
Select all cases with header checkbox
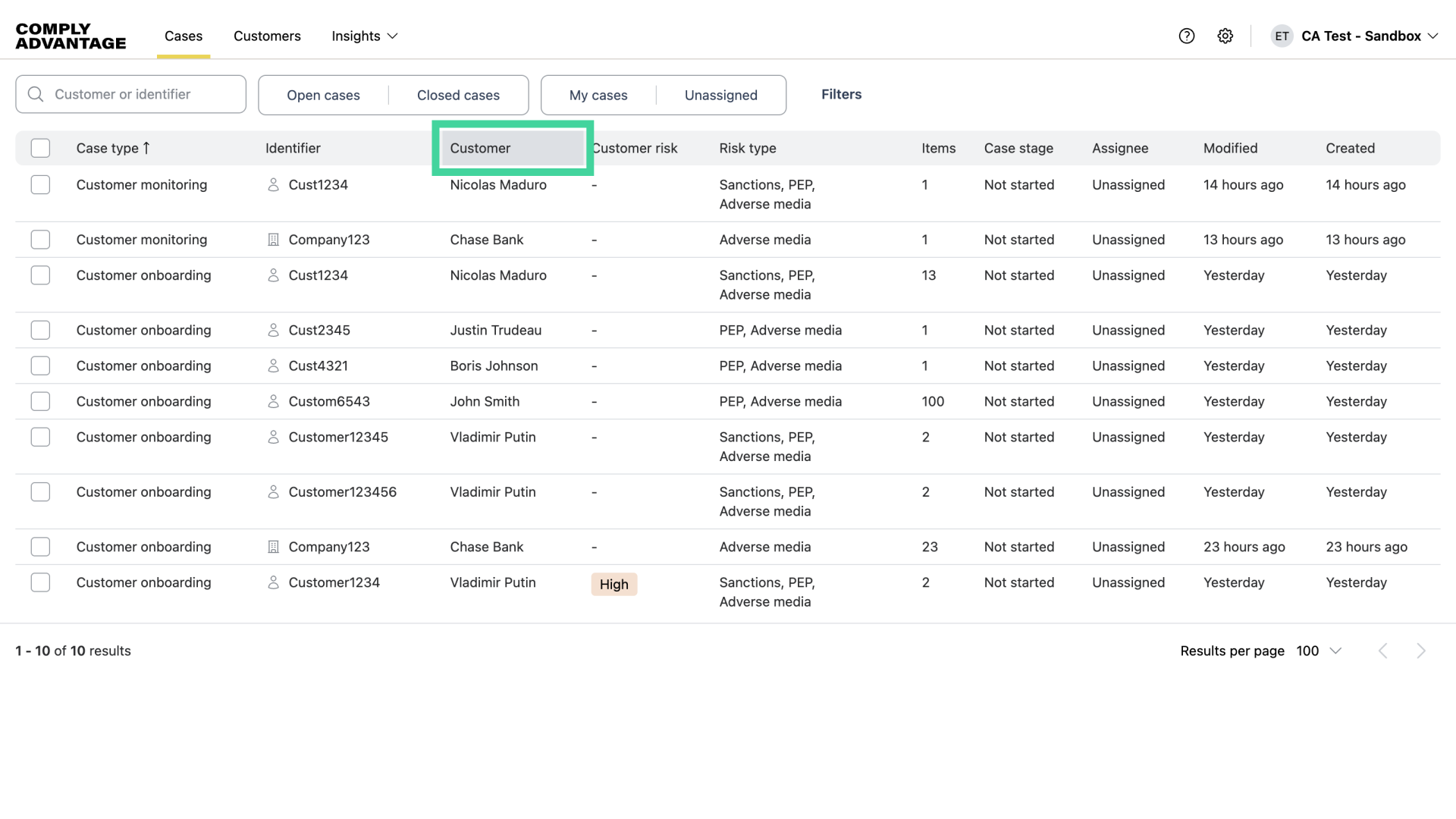pyautogui.click(x=40, y=148)
